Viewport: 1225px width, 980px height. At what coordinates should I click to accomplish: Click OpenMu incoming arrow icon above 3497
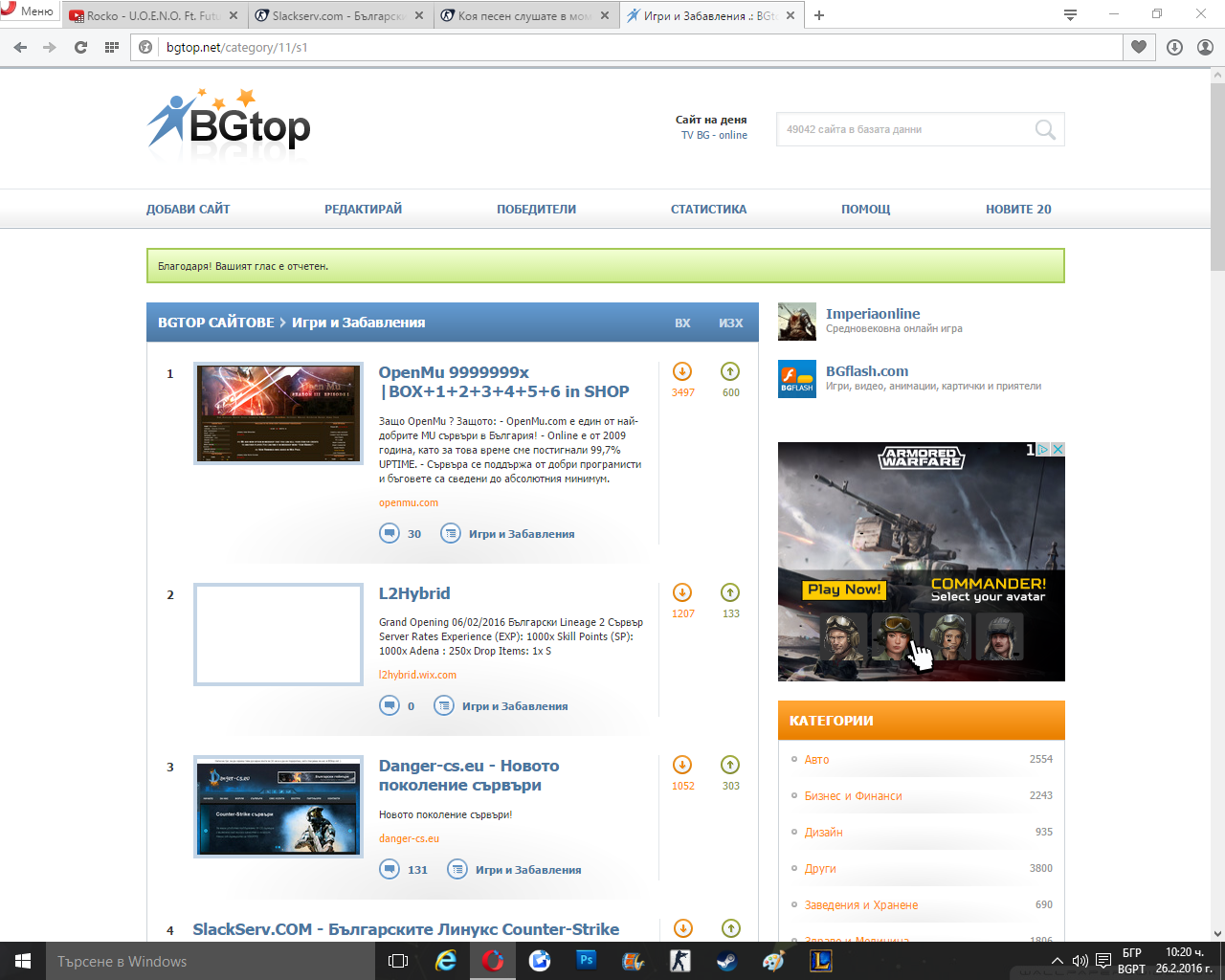coord(682,371)
